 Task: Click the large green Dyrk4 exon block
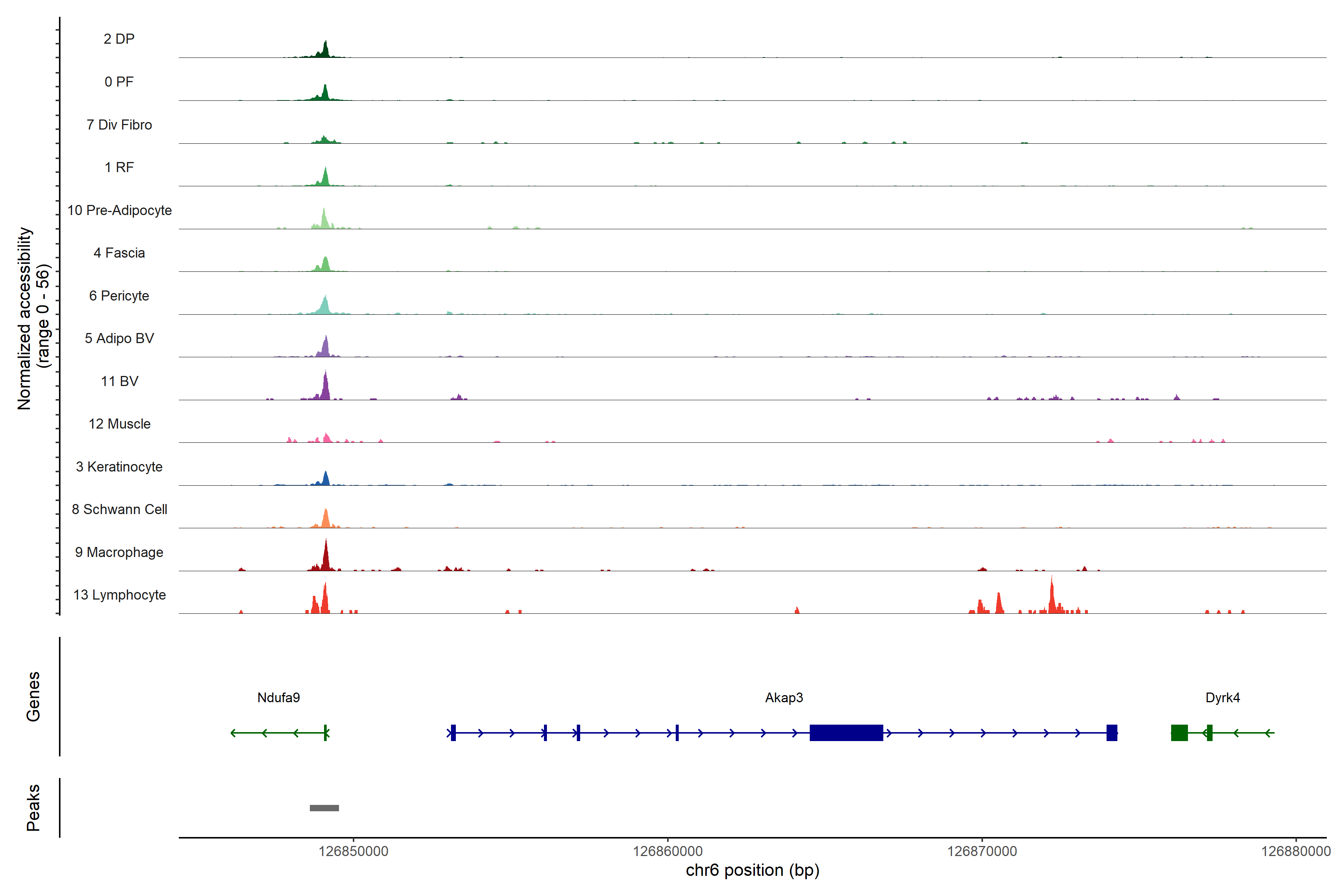tap(1179, 732)
